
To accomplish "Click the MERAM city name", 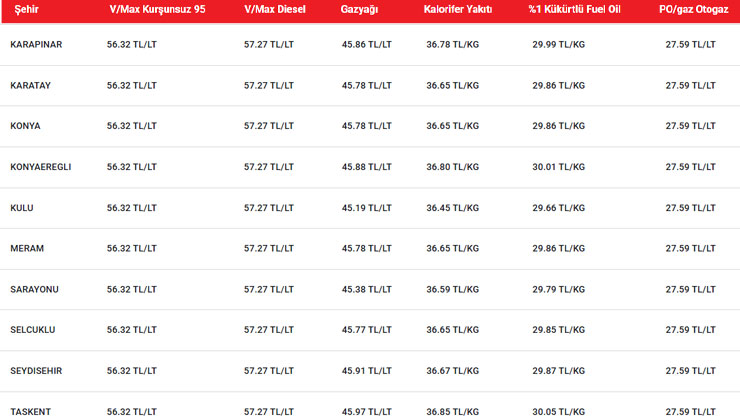I will tap(27, 248).
